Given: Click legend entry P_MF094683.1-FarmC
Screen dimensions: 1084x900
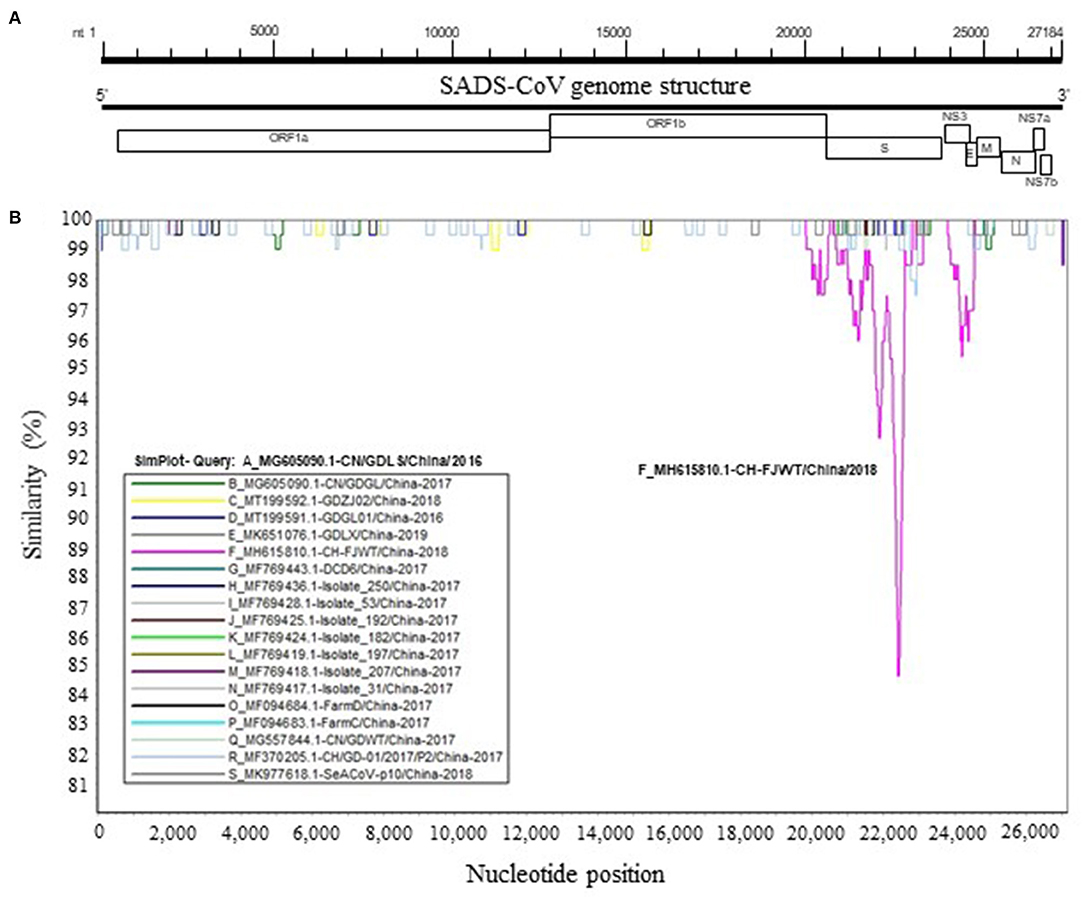Looking at the screenshot, I should [329, 723].
